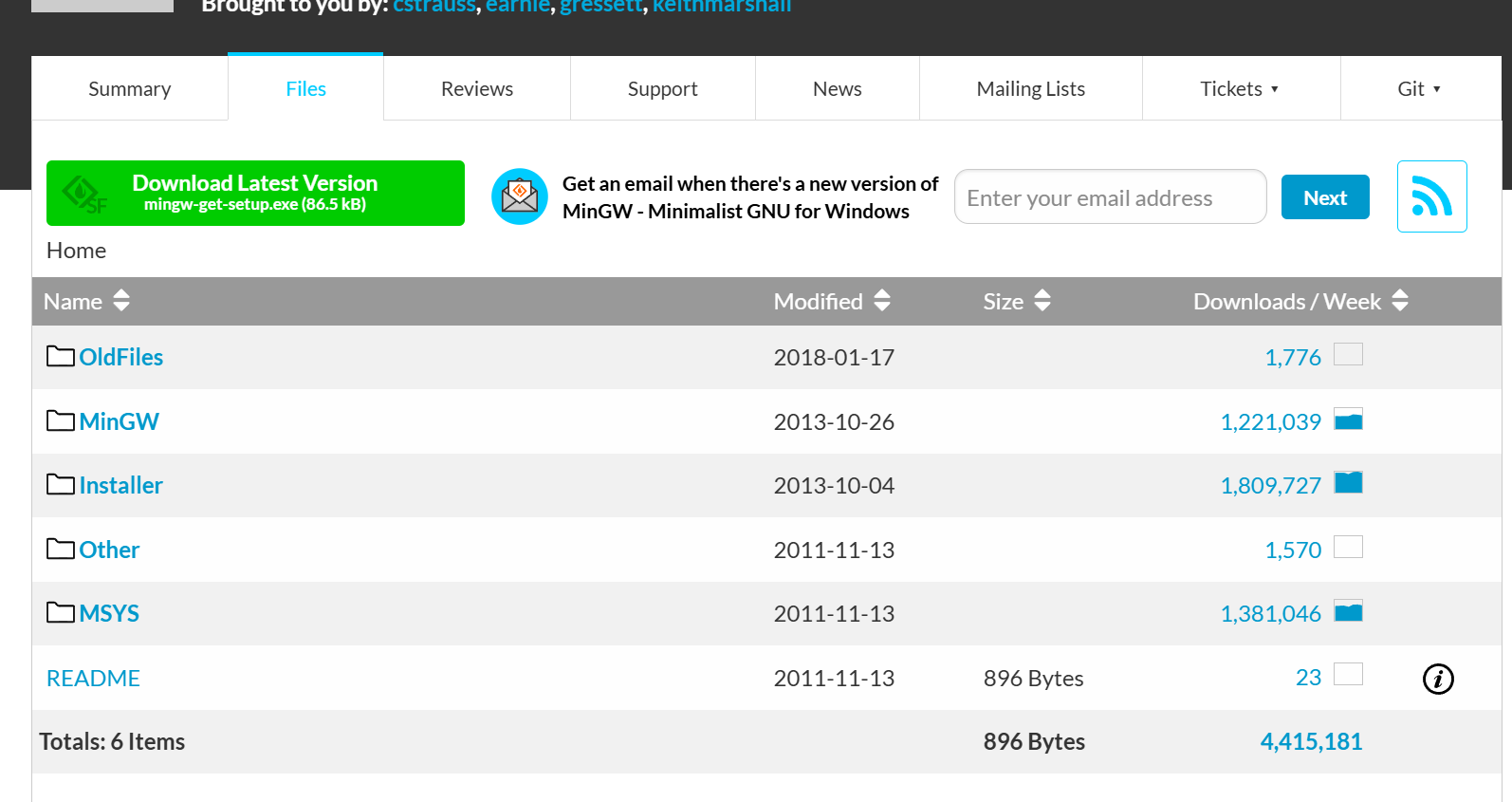Click the 1,809,727 downloads count
This screenshot has height=802, width=1512.
point(1270,485)
